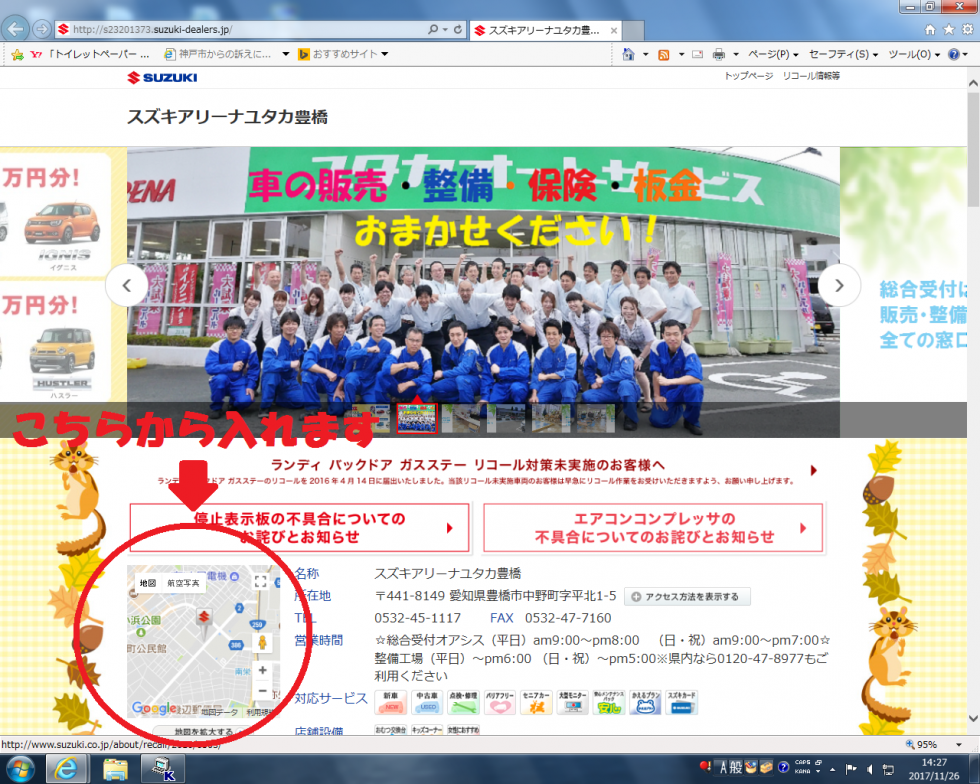Image resolution: width=980 pixels, height=784 pixels.
Task: Open the Home button dropdown arrow
Action: click(x=645, y=54)
